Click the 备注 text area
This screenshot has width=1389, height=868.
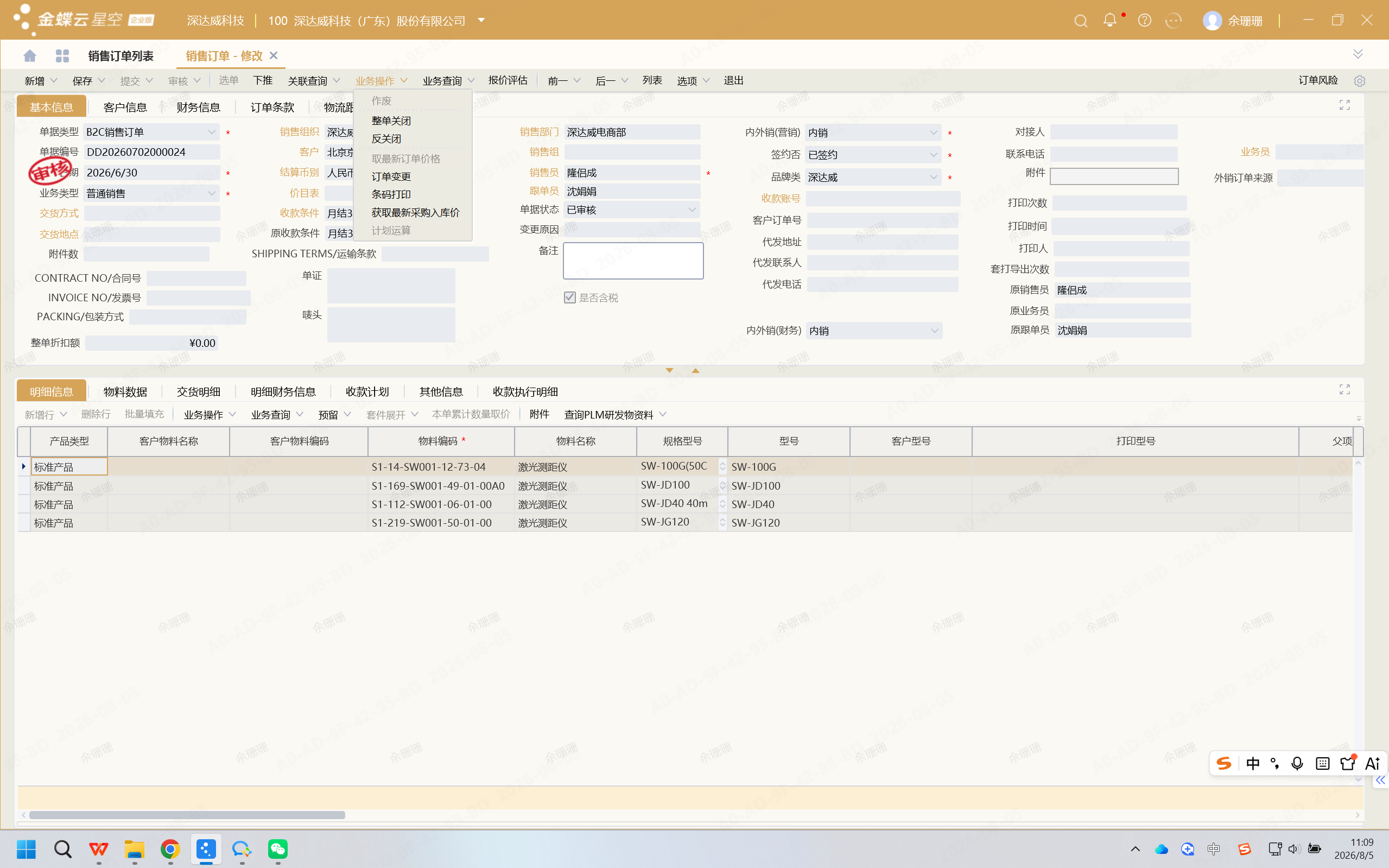click(633, 261)
